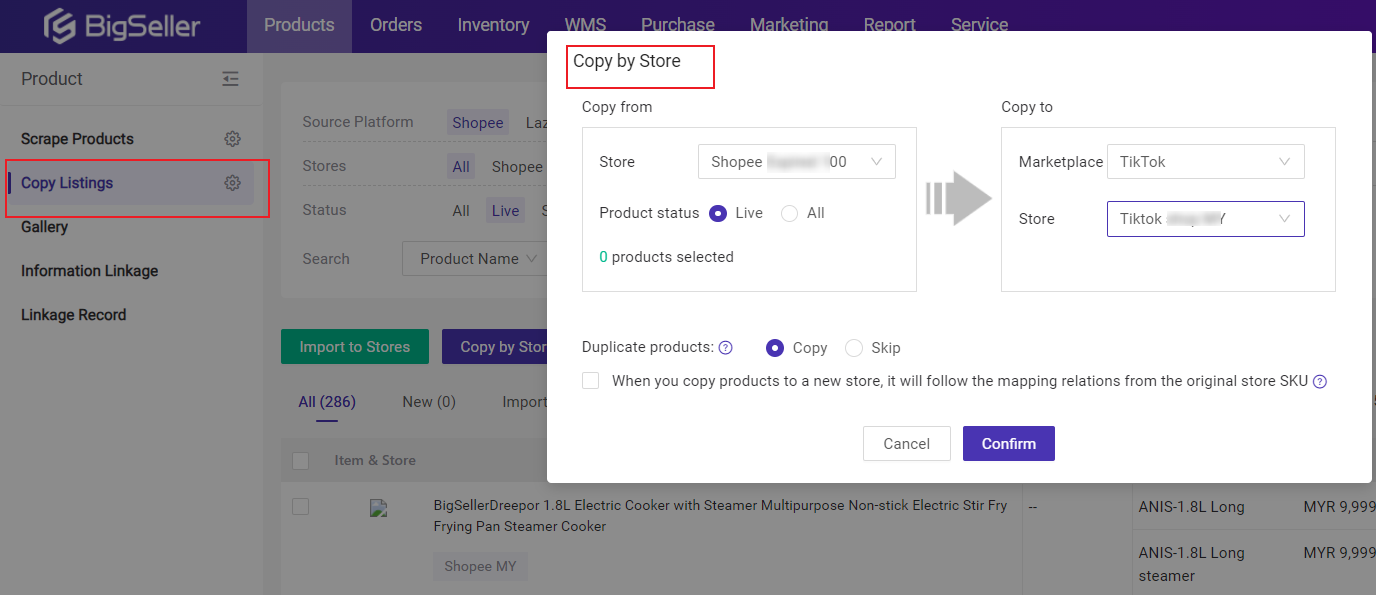Click the product thumbnail image

pyautogui.click(x=378, y=508)
